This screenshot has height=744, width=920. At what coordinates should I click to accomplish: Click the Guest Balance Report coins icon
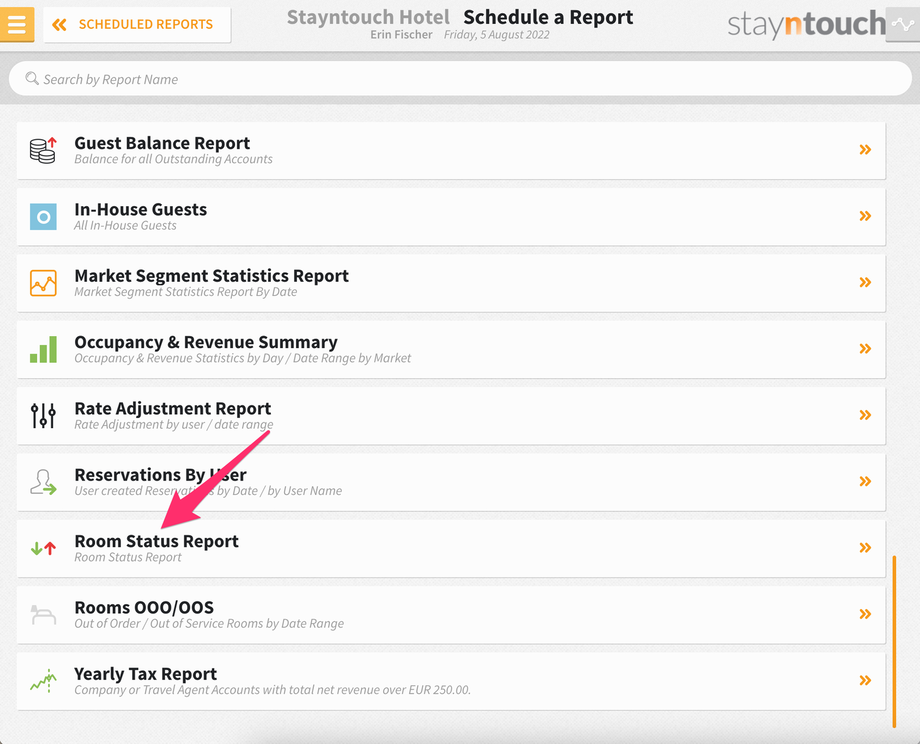[x=43, y=150]
